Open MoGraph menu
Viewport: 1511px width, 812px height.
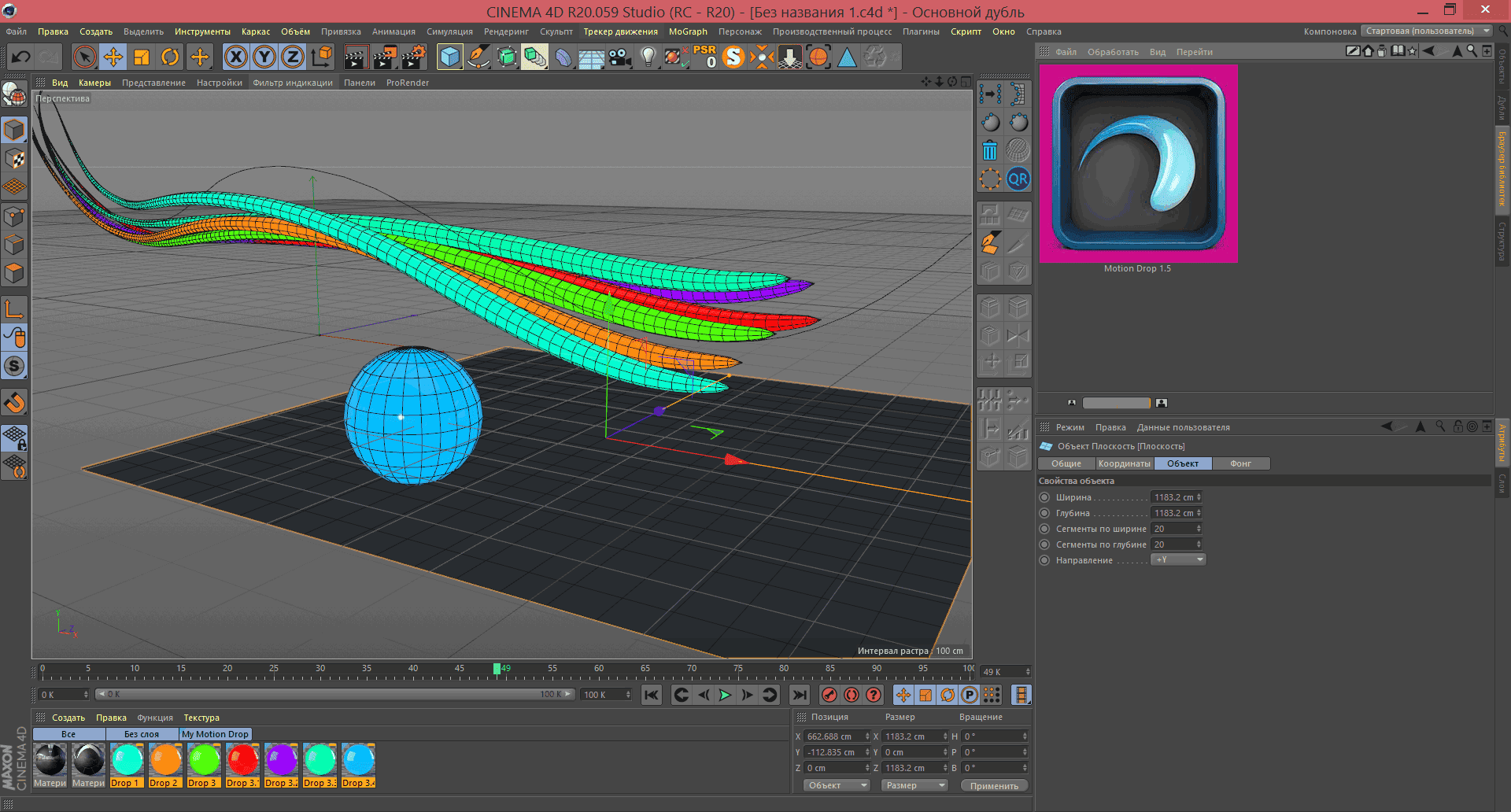688,31
